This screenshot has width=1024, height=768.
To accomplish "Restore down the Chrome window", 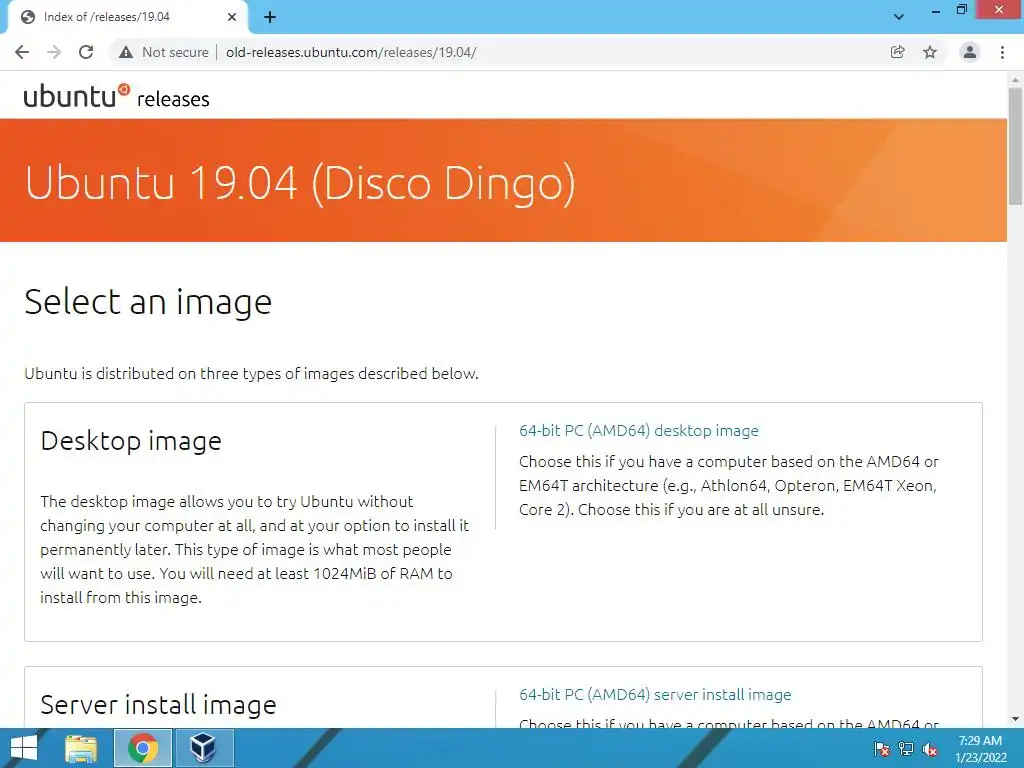I will (961, 10).
